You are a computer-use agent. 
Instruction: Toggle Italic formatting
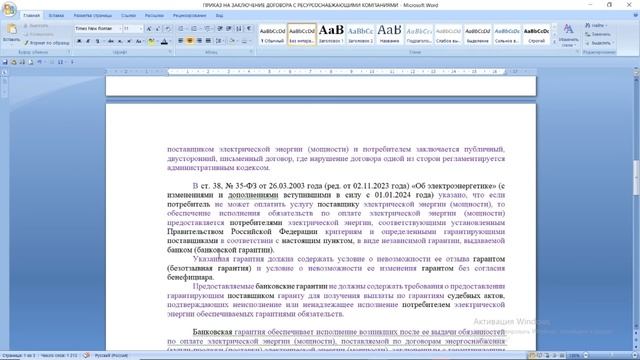point(88,41)
